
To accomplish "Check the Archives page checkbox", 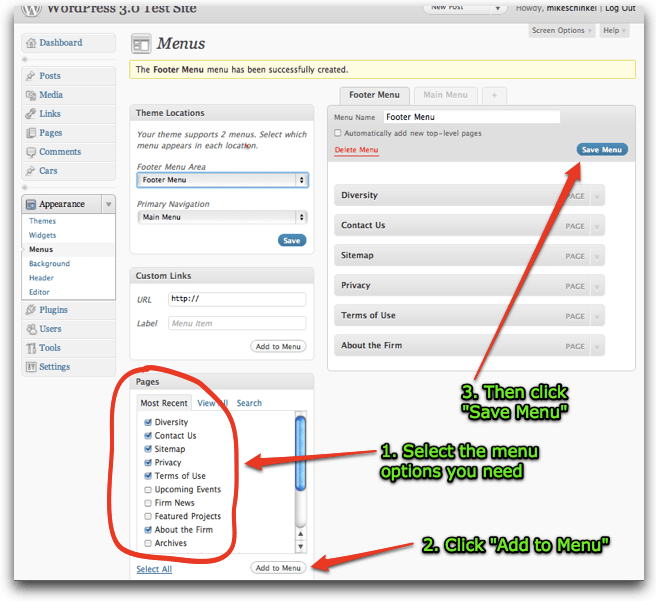I will click(148, 543).
